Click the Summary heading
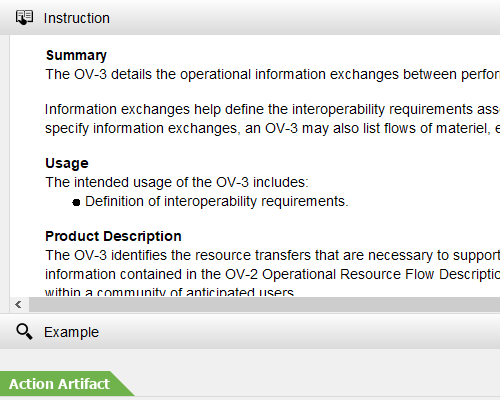Image resolution: width=500 pixels, height=400 pixels. [76, 55]
